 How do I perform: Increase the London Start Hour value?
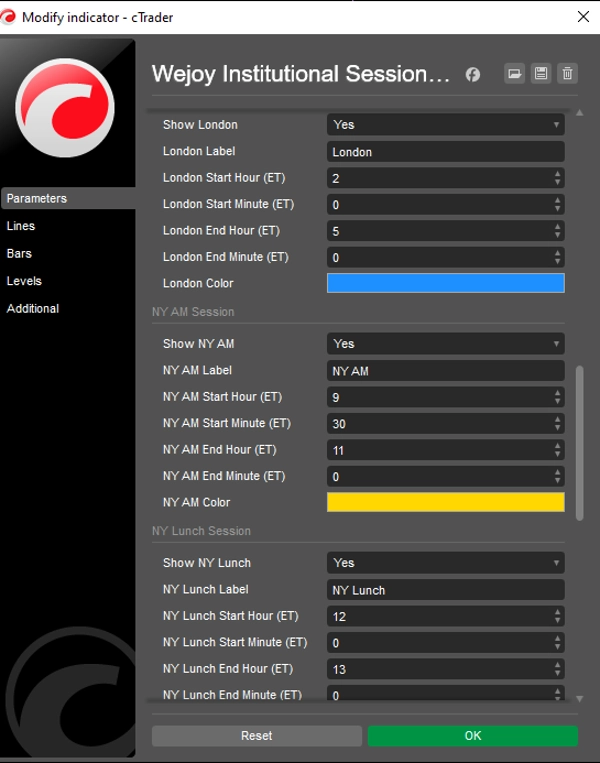pyautogui.click(x=557, y=174)
